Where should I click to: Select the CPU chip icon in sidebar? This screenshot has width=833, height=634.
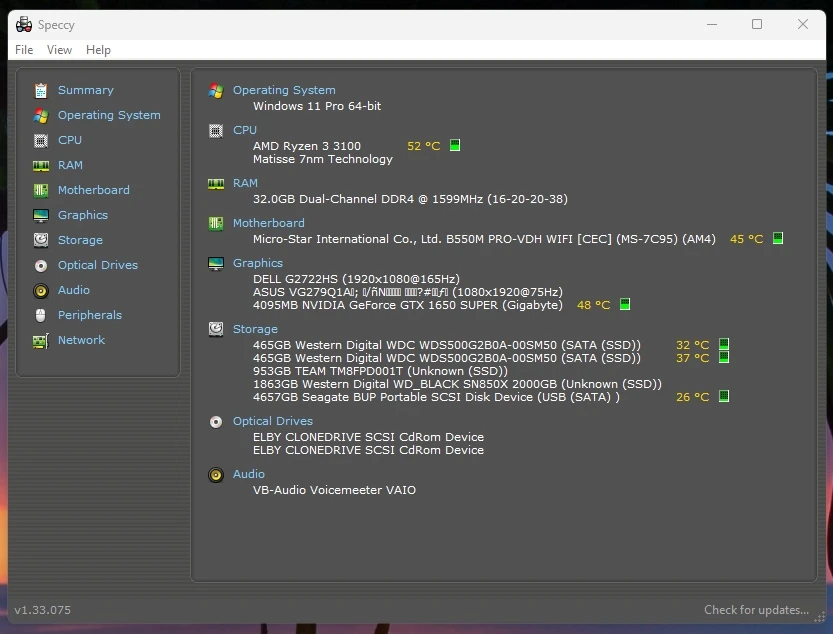(x=41, y=140)
